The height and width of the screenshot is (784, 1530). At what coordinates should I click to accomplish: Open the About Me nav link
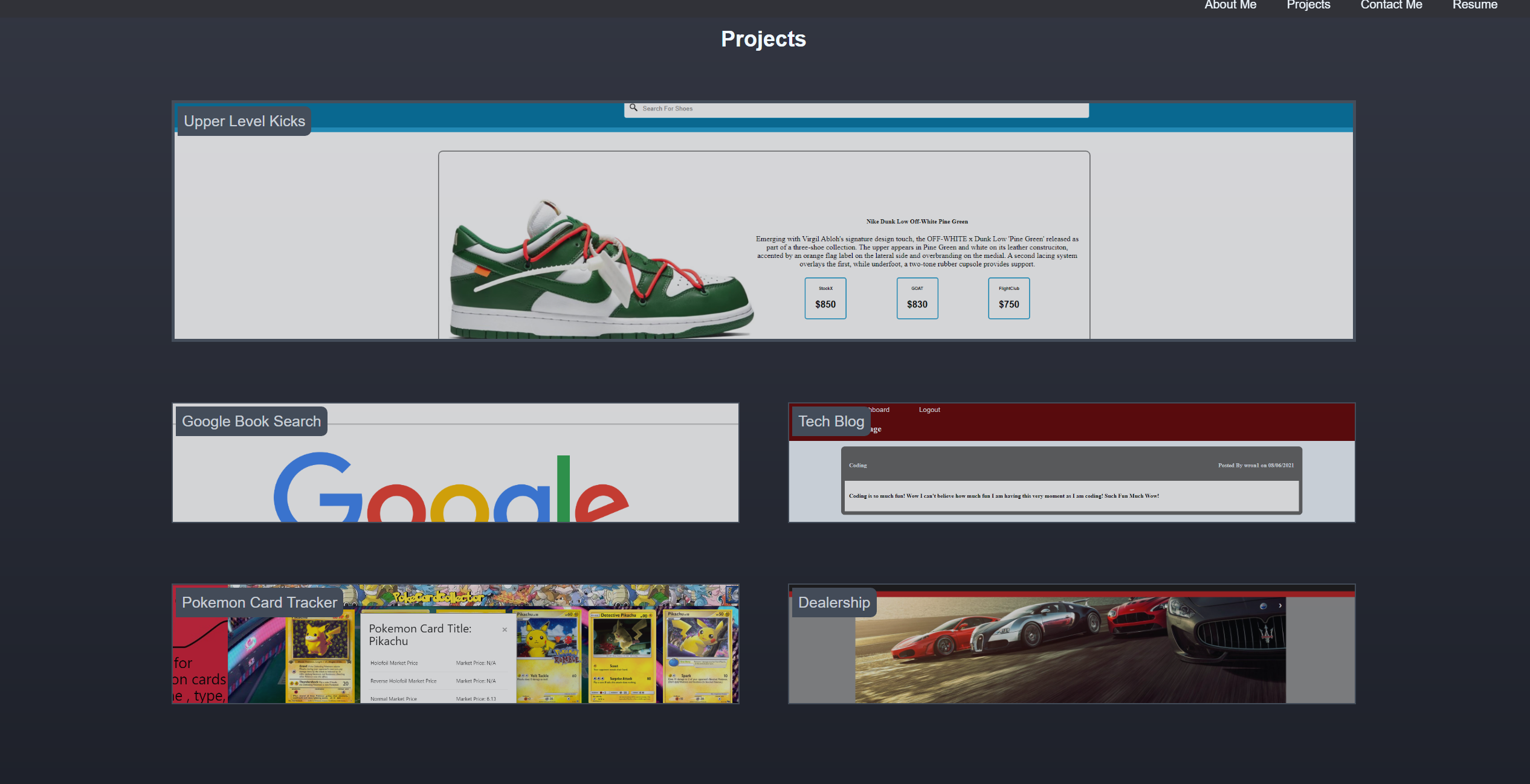point(1230,5)
